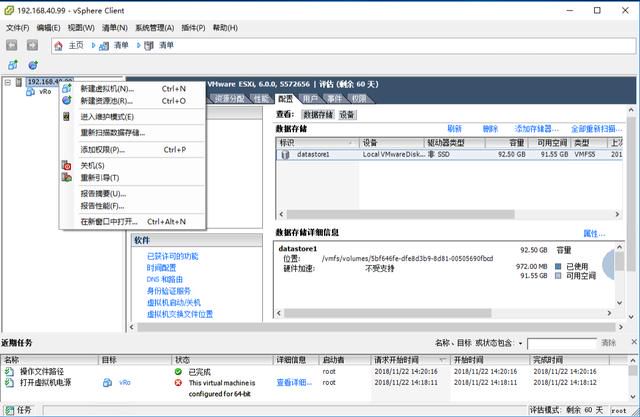The height and width of the screenshot is (417, 640).
Task: Click the 删除 datastore link
Action: tap(490, 129)
